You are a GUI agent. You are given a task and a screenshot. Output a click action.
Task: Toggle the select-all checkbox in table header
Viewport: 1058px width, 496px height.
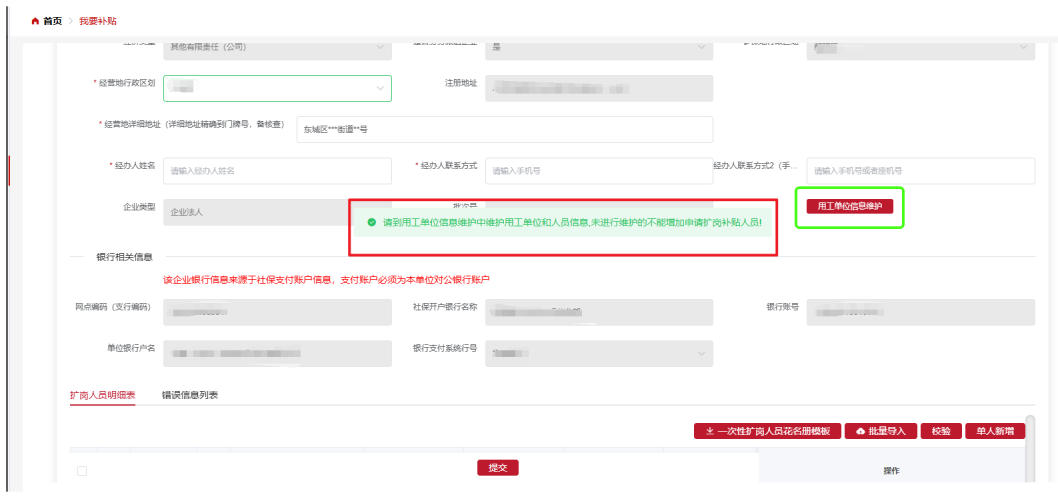point(82,470)
